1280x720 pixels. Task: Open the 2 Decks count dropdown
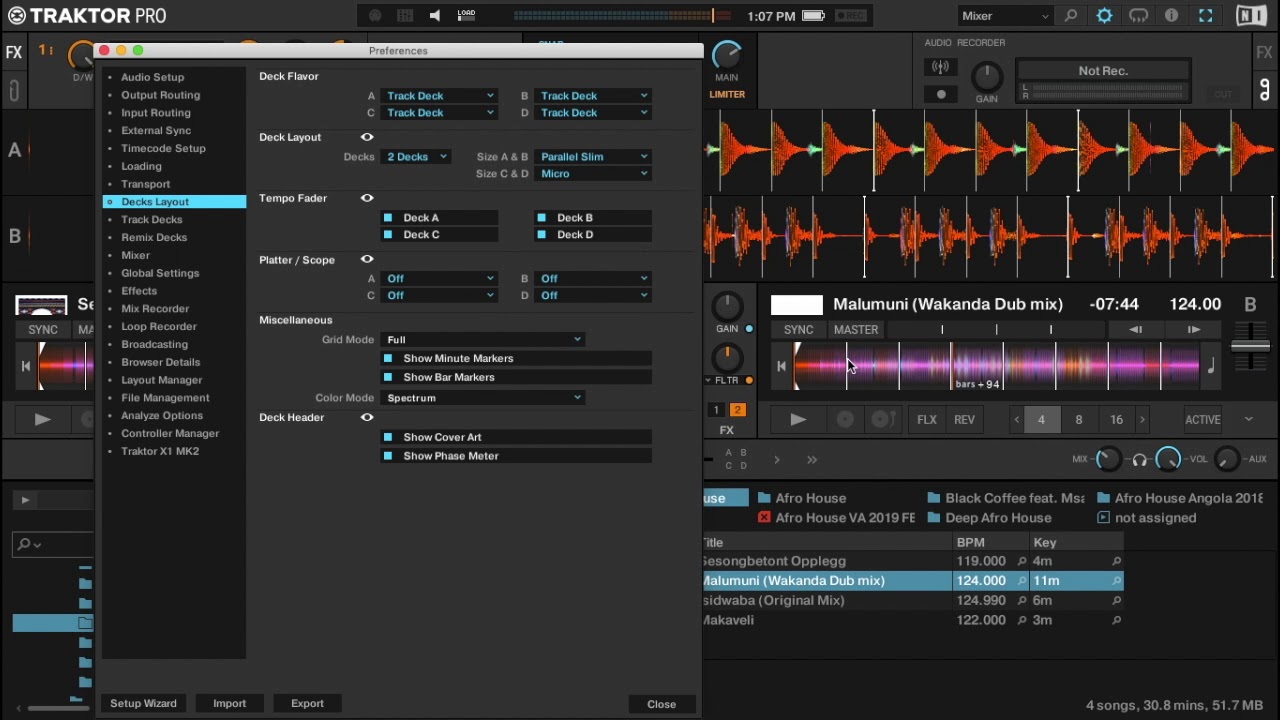(416, 157)
